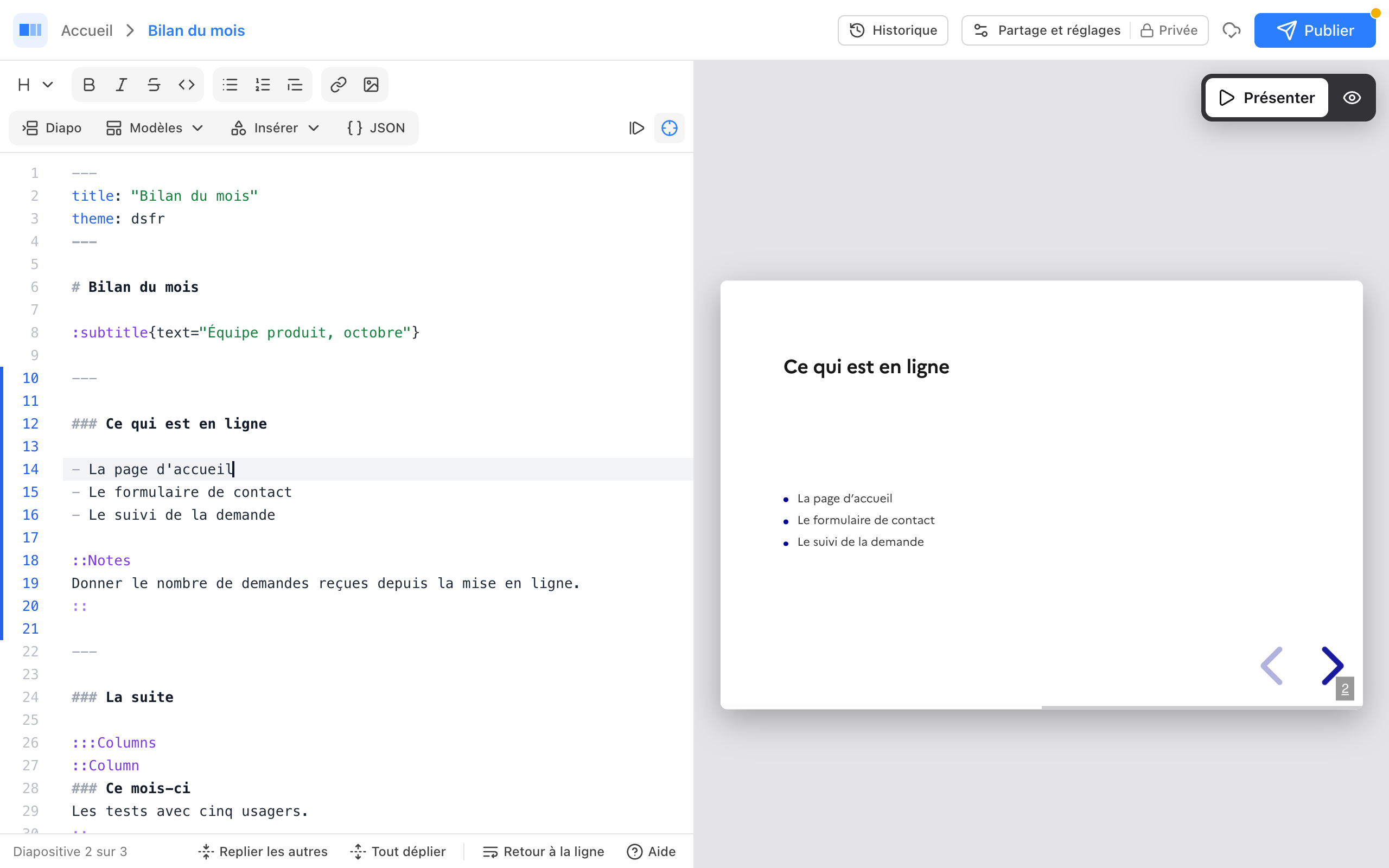Click the indent list icon
Screen dimensions: 1389x868
(295, 85)
